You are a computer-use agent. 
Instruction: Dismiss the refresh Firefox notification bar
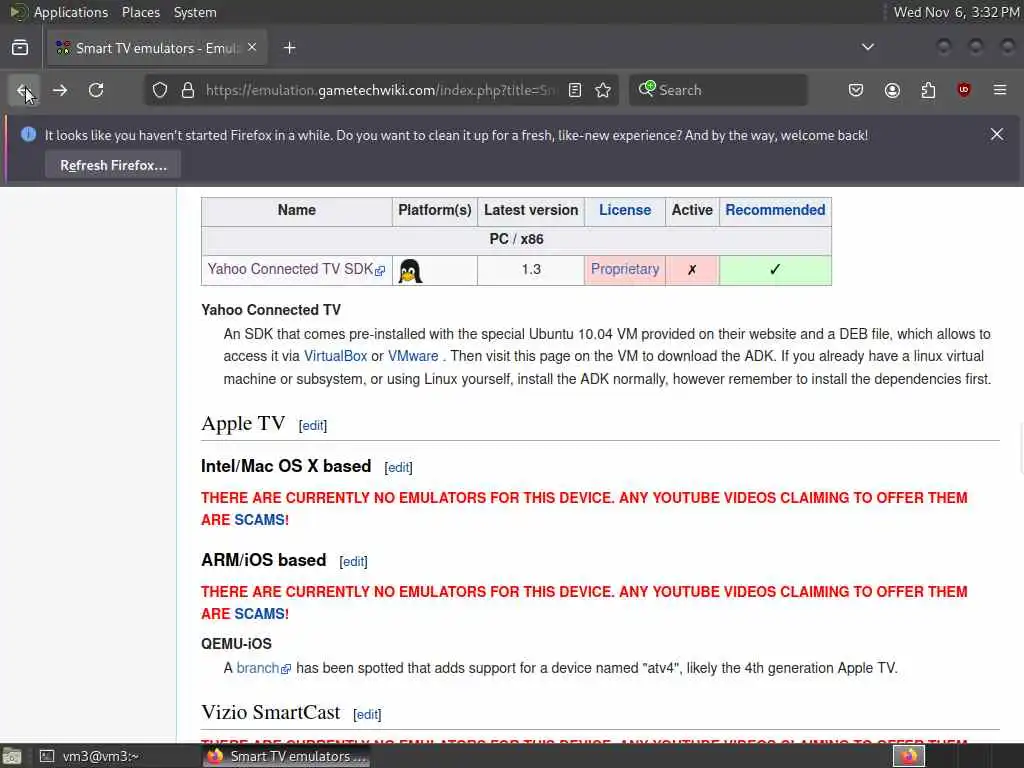(997, 135)
